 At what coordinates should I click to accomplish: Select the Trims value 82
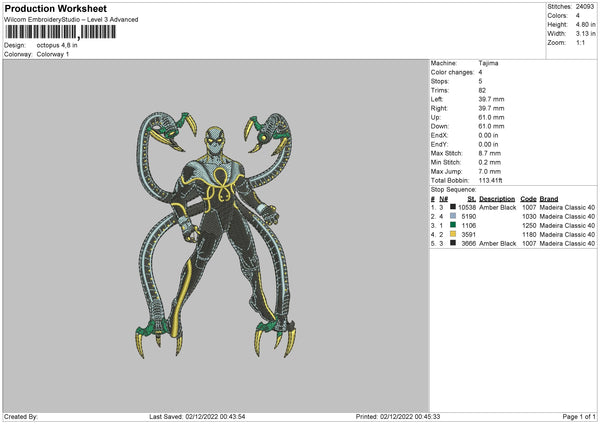pyautogui.click(x=482, y=90)
